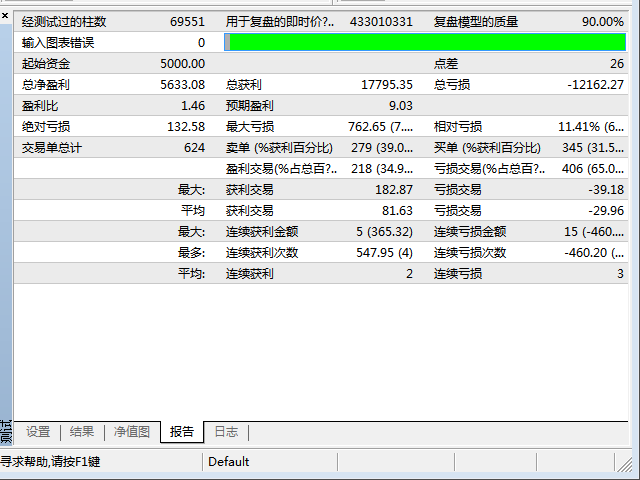Select the 输入图表错误 value 0
The width and height of the screenshot is (640, 480).
click(x=201, y=43)
